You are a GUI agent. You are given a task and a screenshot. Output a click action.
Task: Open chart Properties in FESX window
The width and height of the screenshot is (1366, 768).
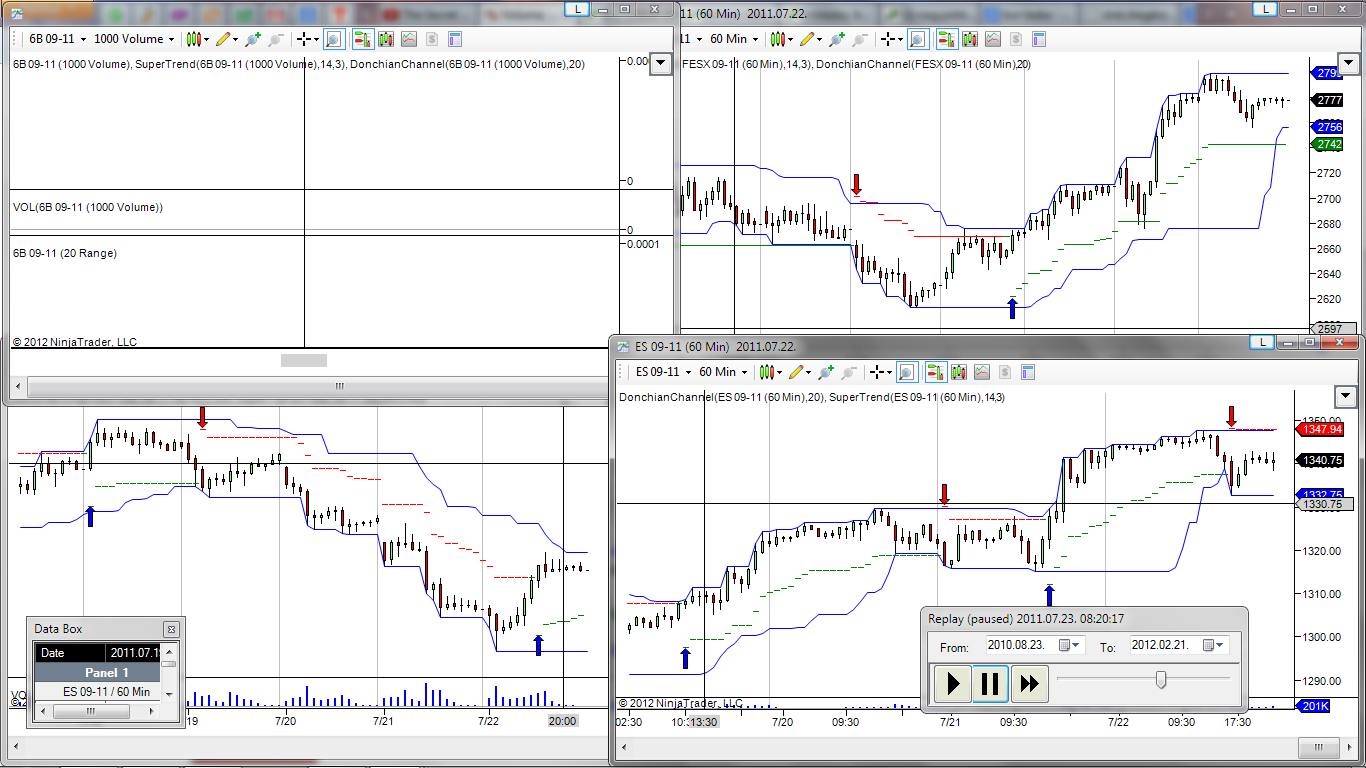coord(1039,39)
